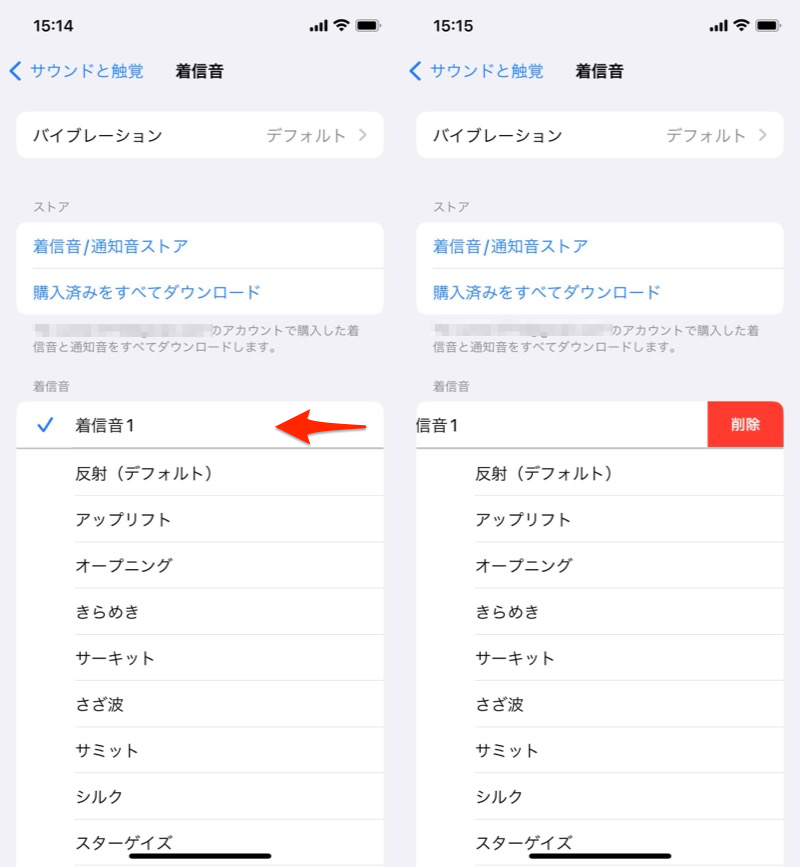The image size is (800, 867).
Task: Tap the blue checkmark beside 着信音1
Action: pos(45,425)
